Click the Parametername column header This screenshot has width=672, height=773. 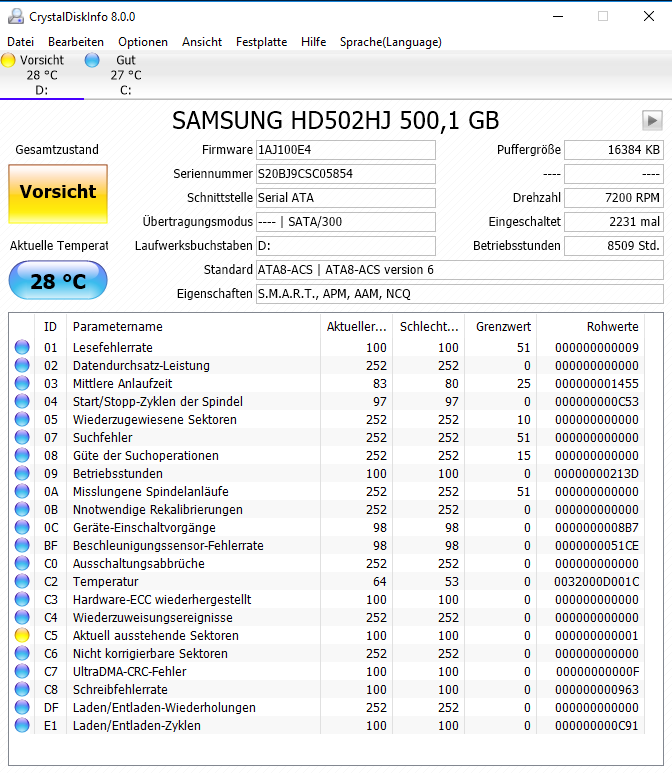click(193, 326)
